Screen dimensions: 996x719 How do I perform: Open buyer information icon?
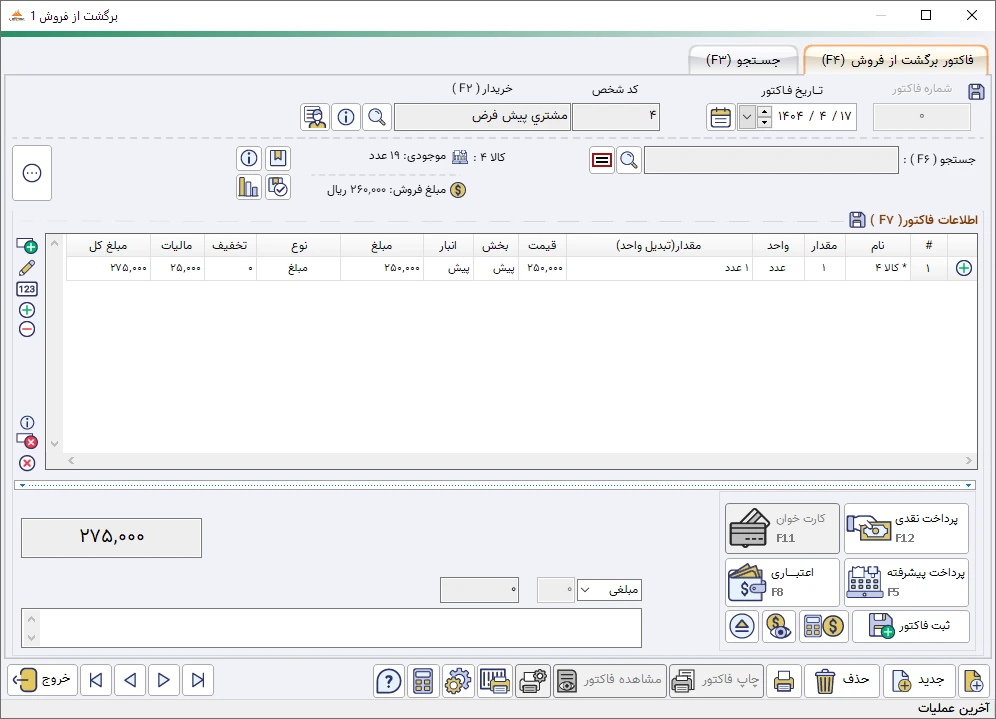pos(346,118)
